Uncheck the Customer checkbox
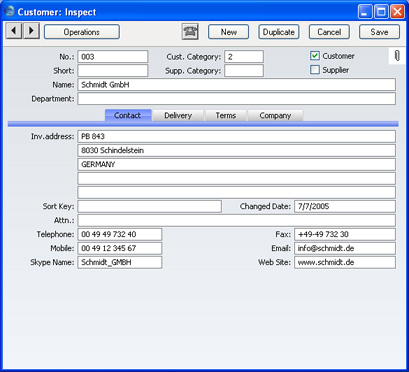 tap(315, 56)
